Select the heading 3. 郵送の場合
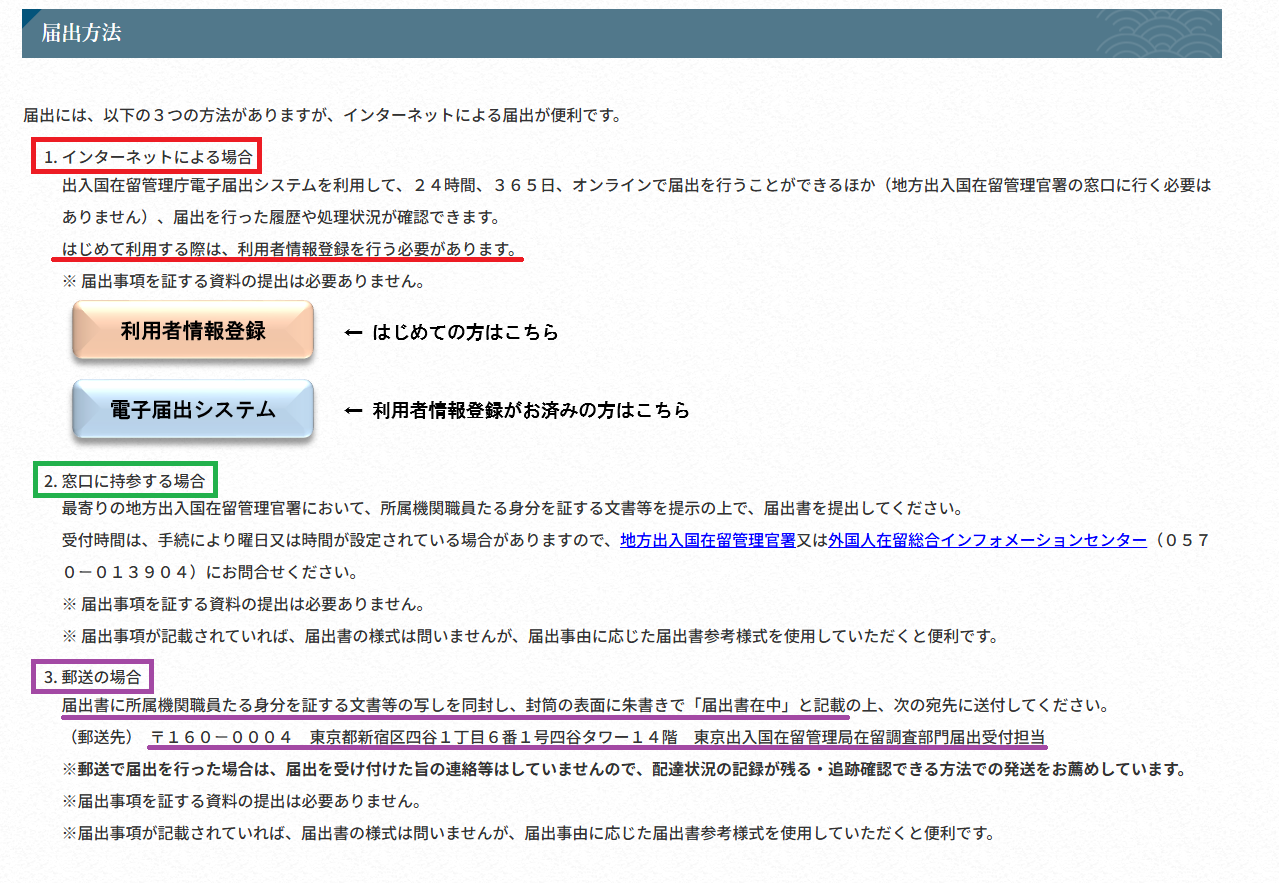The width and height of the screenshot is (1279, 883). (x=92, y=677)
